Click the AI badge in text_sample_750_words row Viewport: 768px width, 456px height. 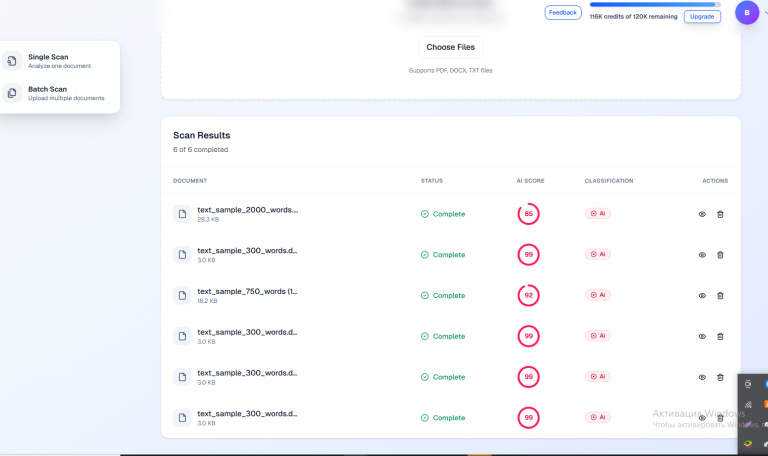click(598, 295)
